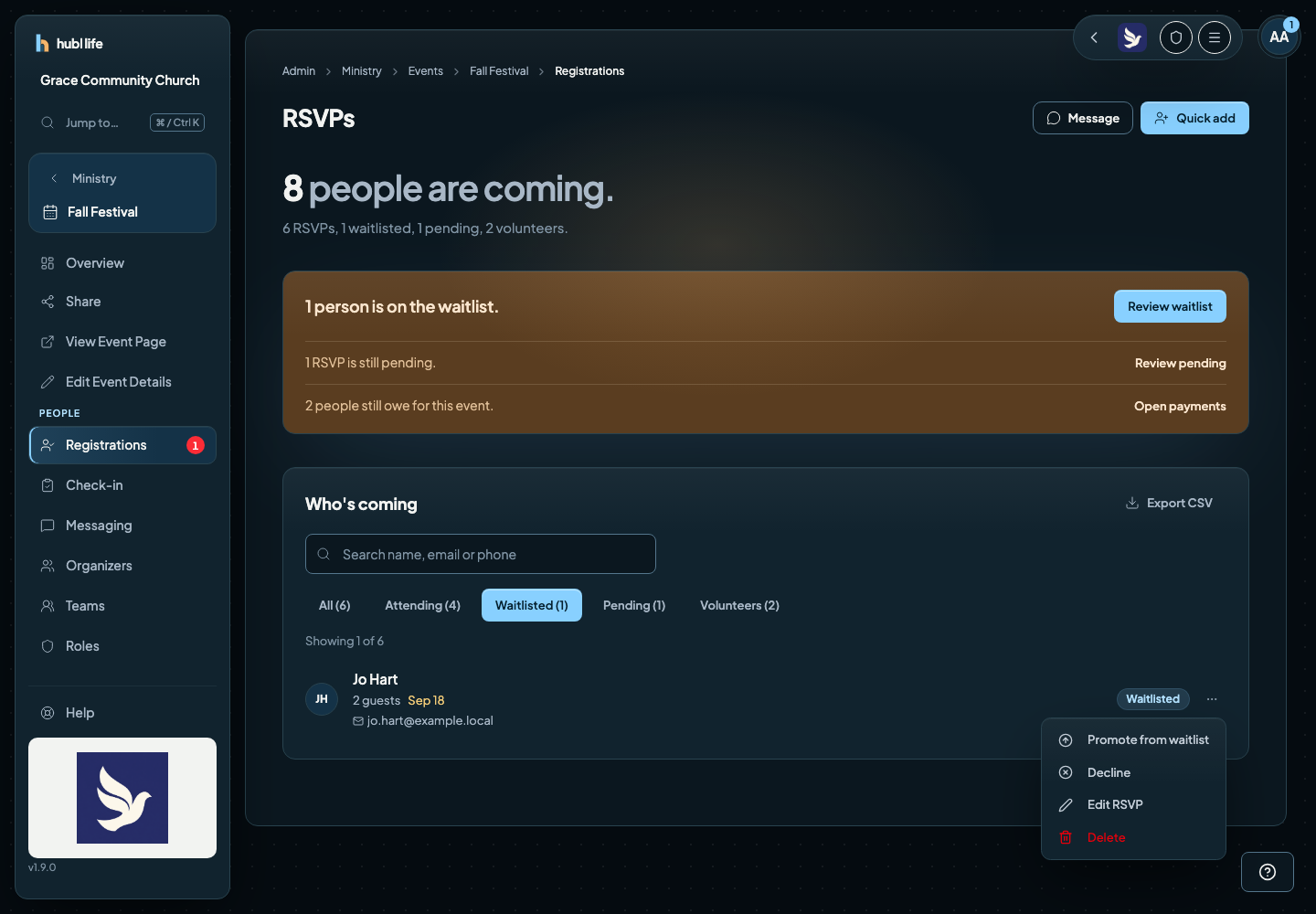Open Help from the sidebar
Screen dimensions: 1316x914
point(122,713)
